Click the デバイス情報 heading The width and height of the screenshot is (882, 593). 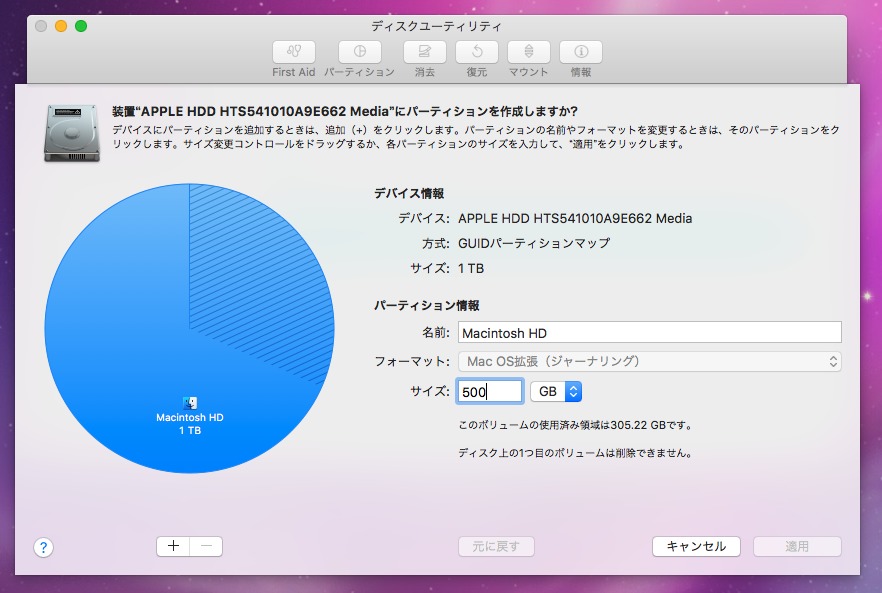410,194
